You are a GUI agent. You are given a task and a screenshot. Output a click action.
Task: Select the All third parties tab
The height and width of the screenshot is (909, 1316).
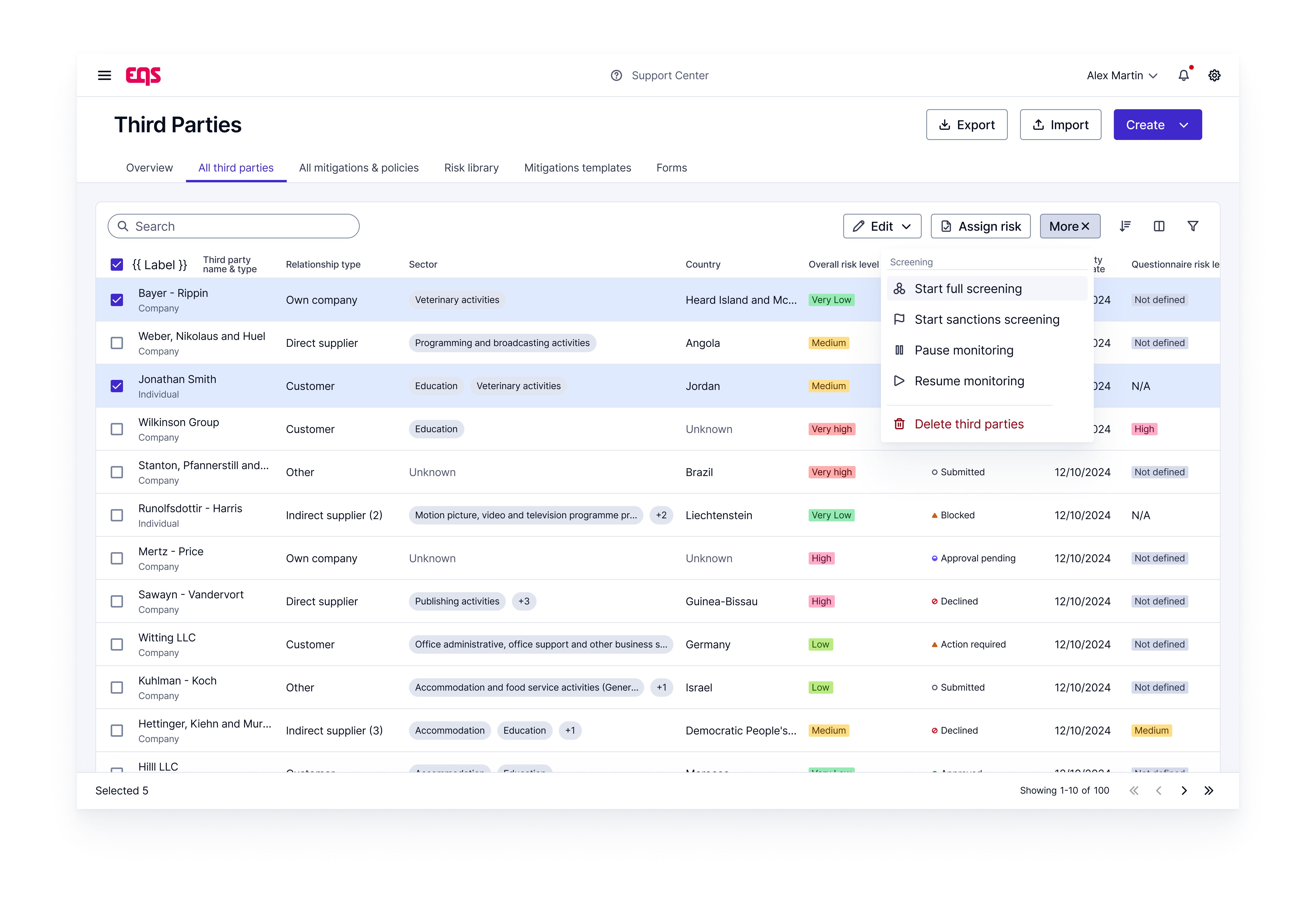236,167
